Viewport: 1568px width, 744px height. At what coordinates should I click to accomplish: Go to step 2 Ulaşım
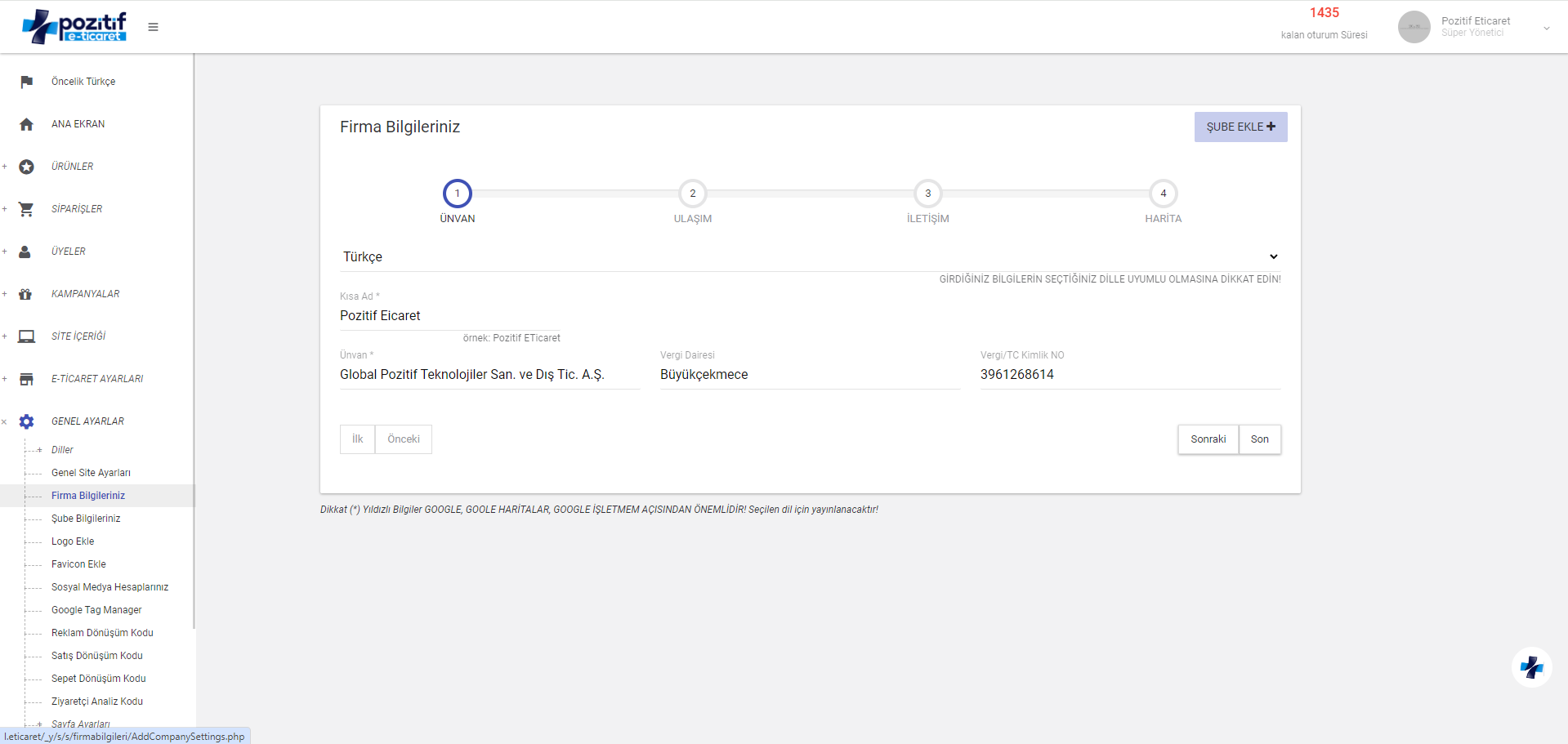[692, 194]
